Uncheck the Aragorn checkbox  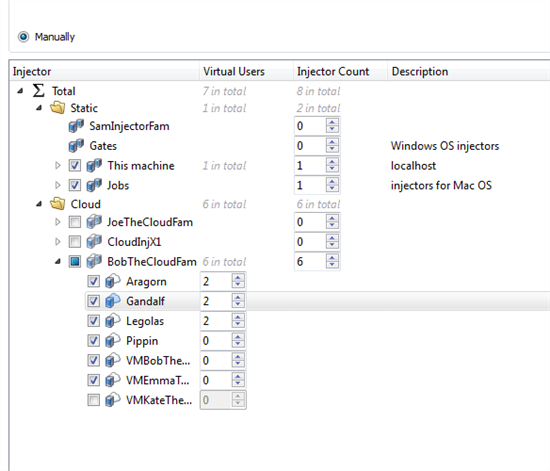[93, 281]
